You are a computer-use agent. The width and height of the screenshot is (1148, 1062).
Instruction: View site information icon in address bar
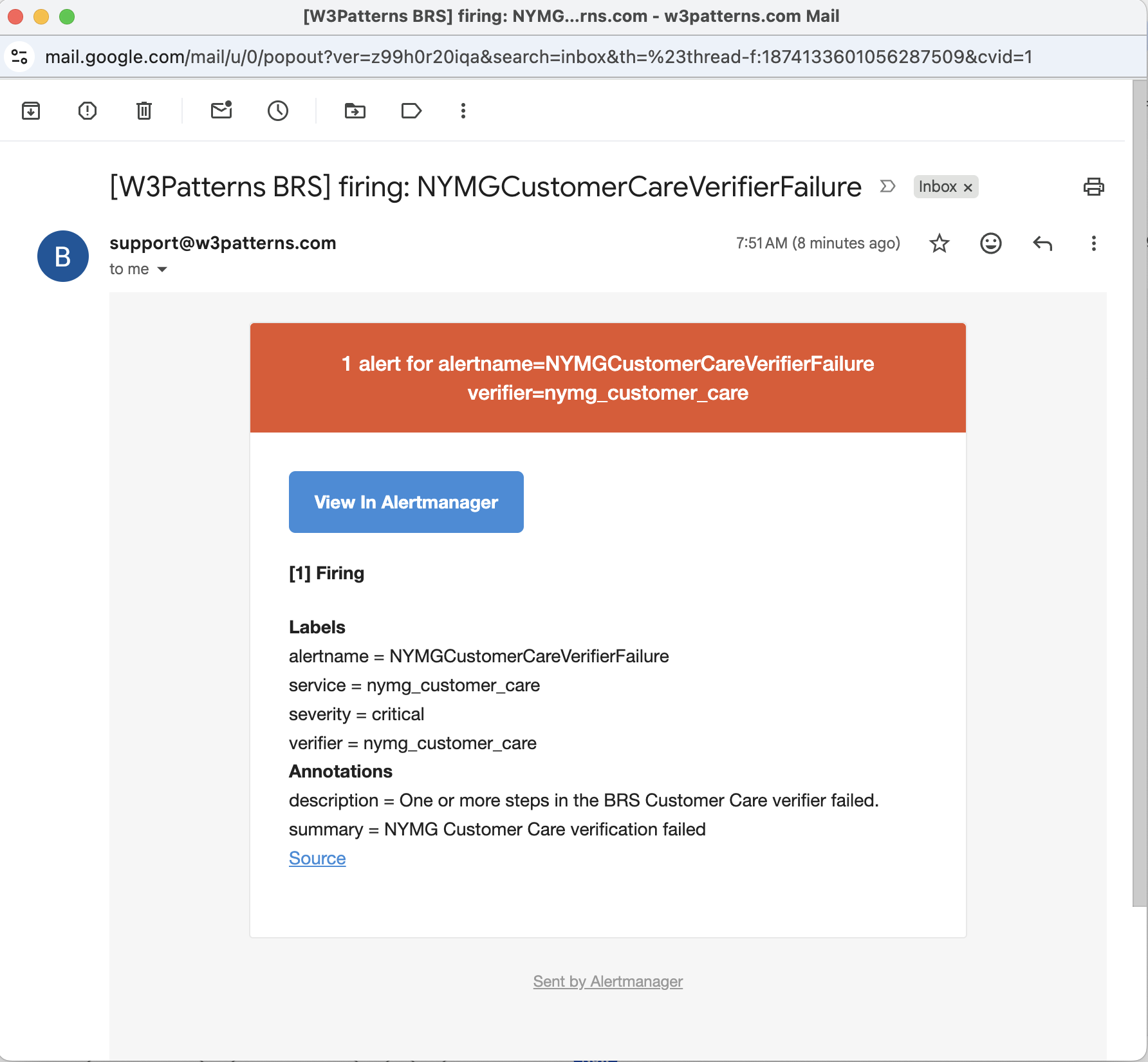20,57
